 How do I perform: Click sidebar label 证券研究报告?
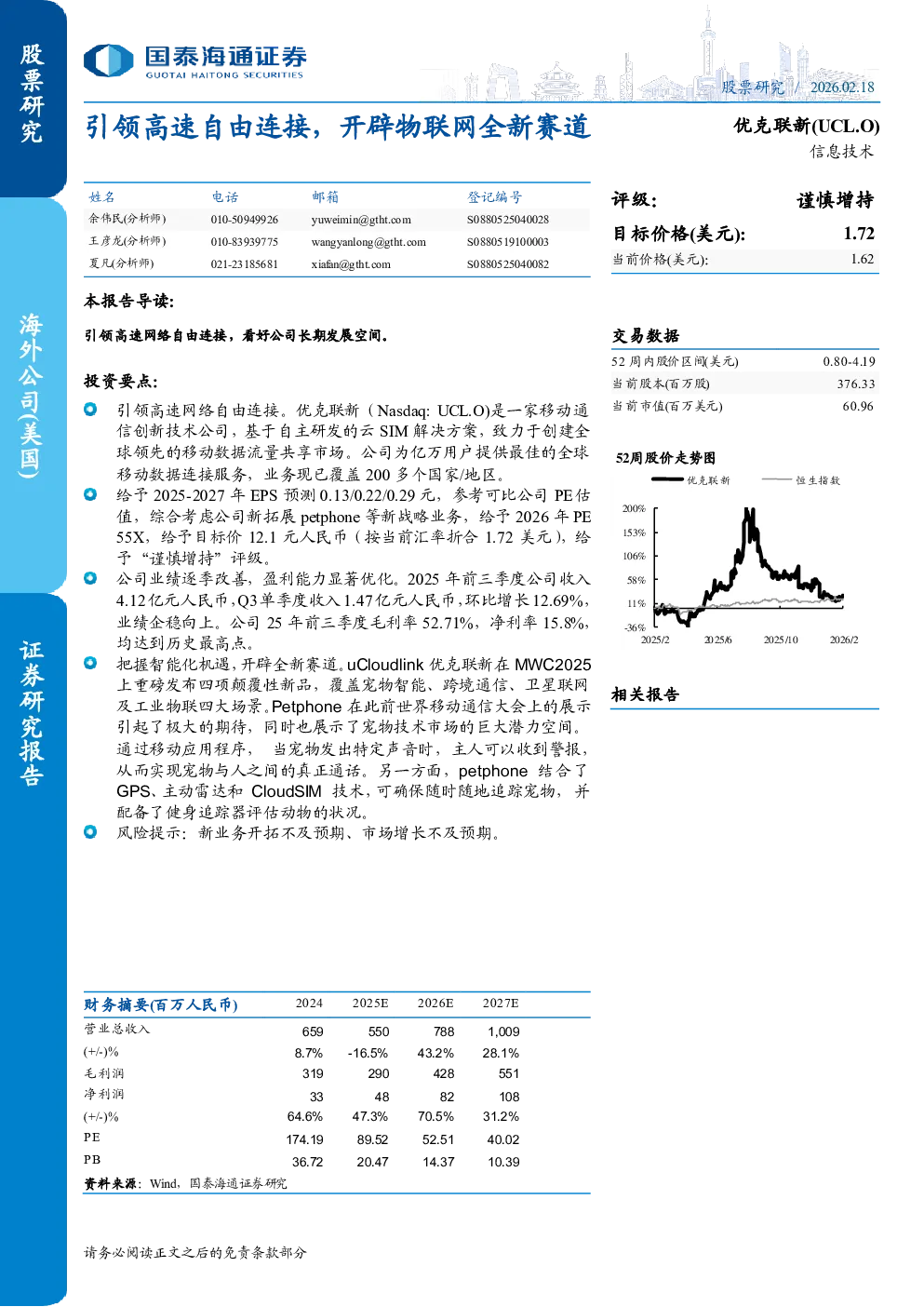pyautogui.click(x=32, y=712)
